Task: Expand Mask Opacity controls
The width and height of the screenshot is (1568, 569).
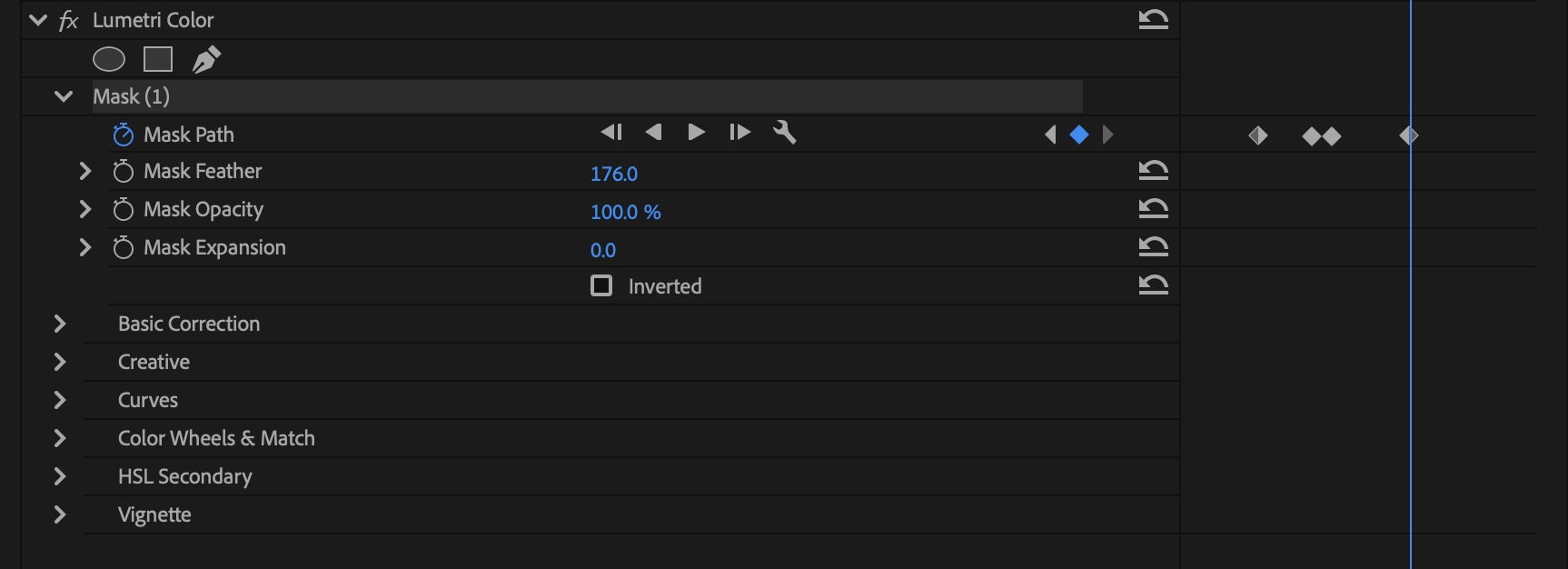Action: point(84,209)
